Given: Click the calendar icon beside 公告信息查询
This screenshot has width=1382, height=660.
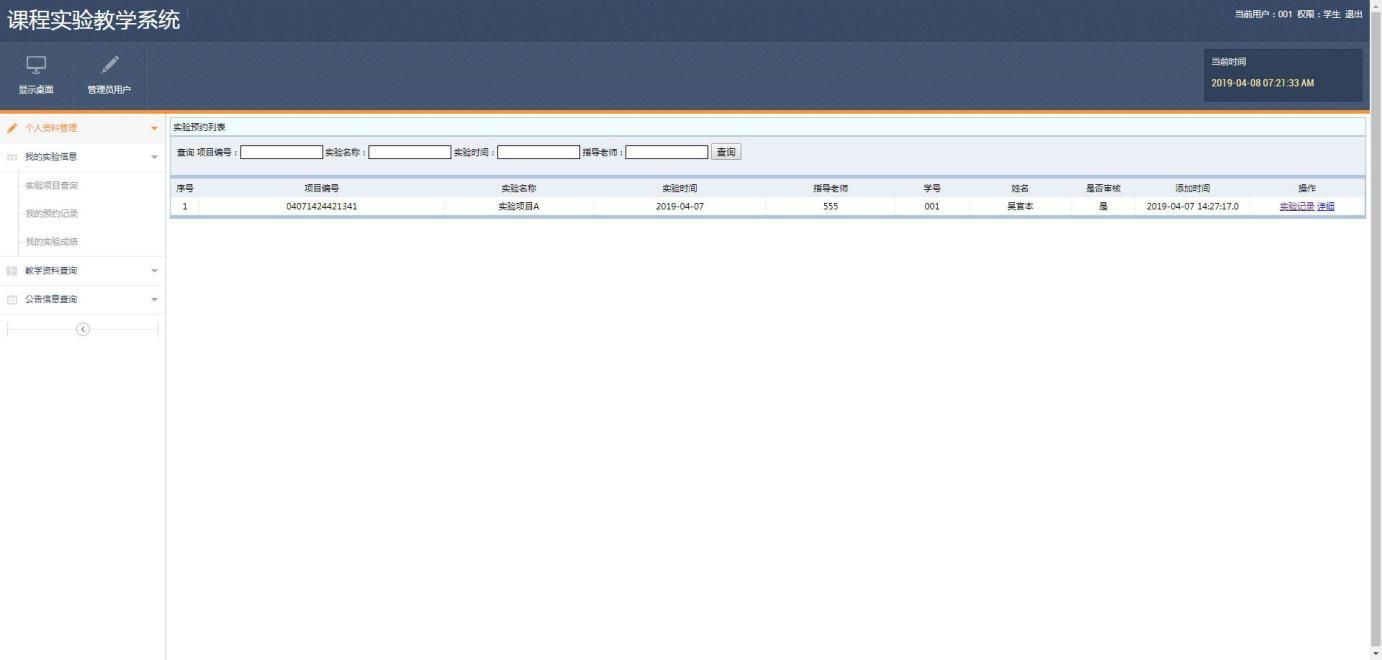Looking at the screenshot, I should pos(12,300).
